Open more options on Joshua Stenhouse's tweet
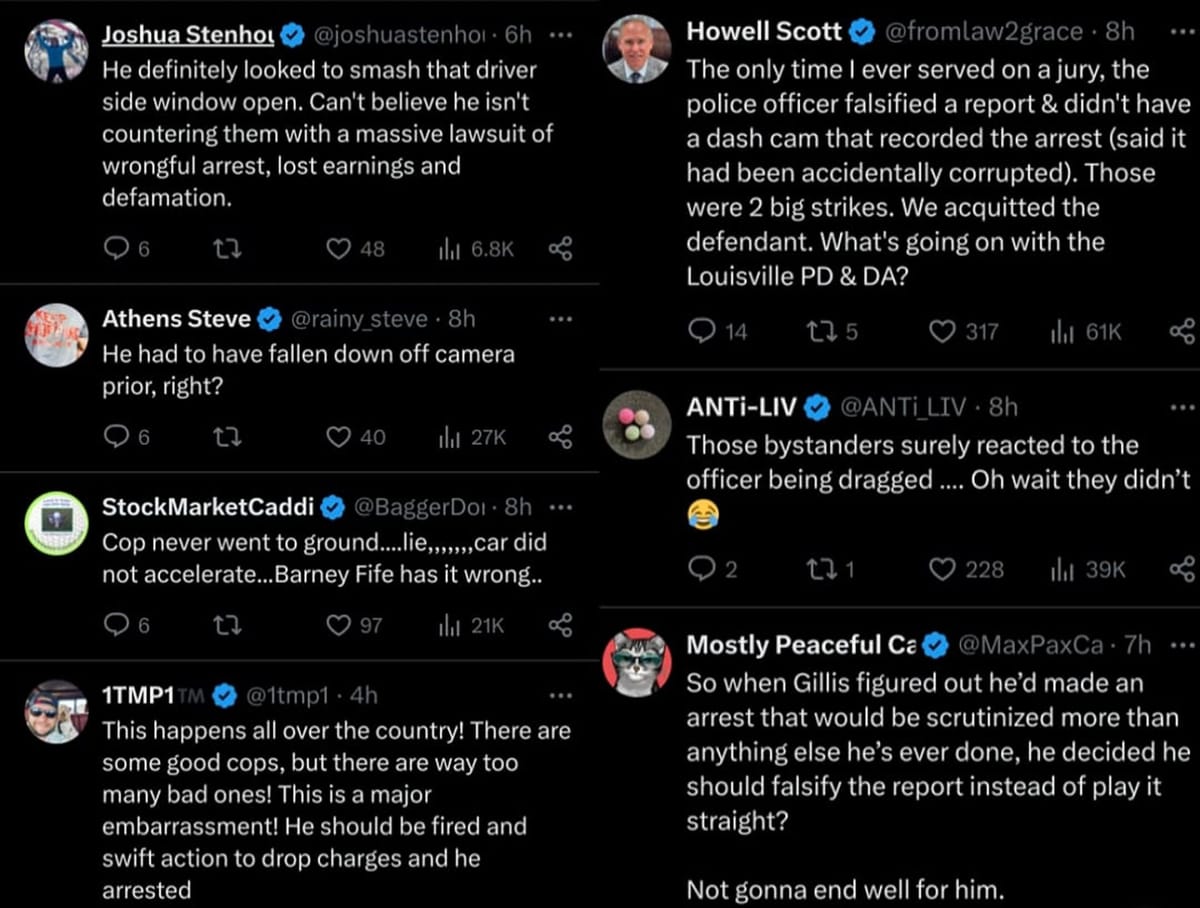1200x908 pixels. click(561, 33)
